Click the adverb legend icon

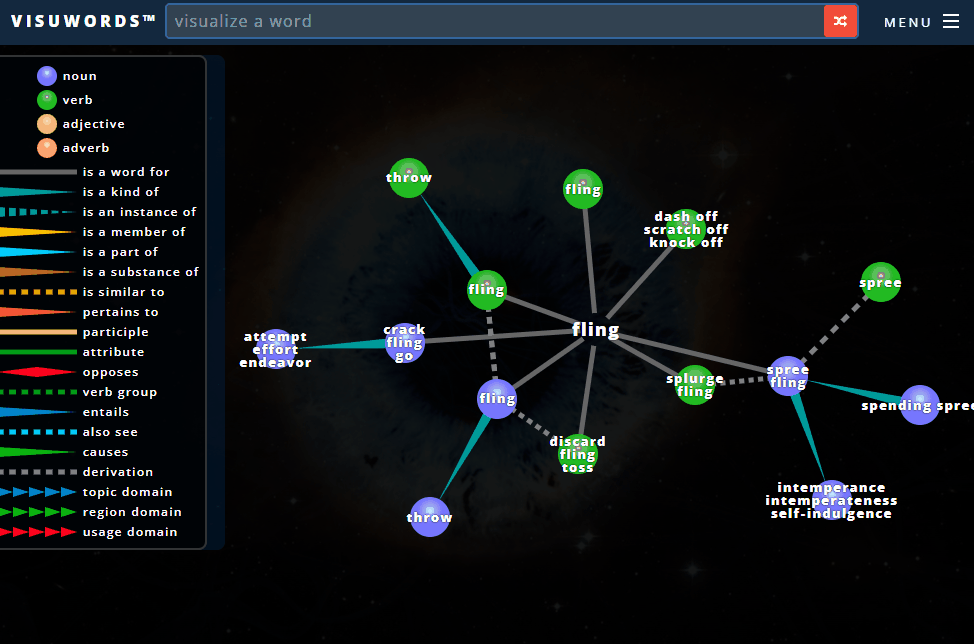pyautogui.click(x=46, y=147)
